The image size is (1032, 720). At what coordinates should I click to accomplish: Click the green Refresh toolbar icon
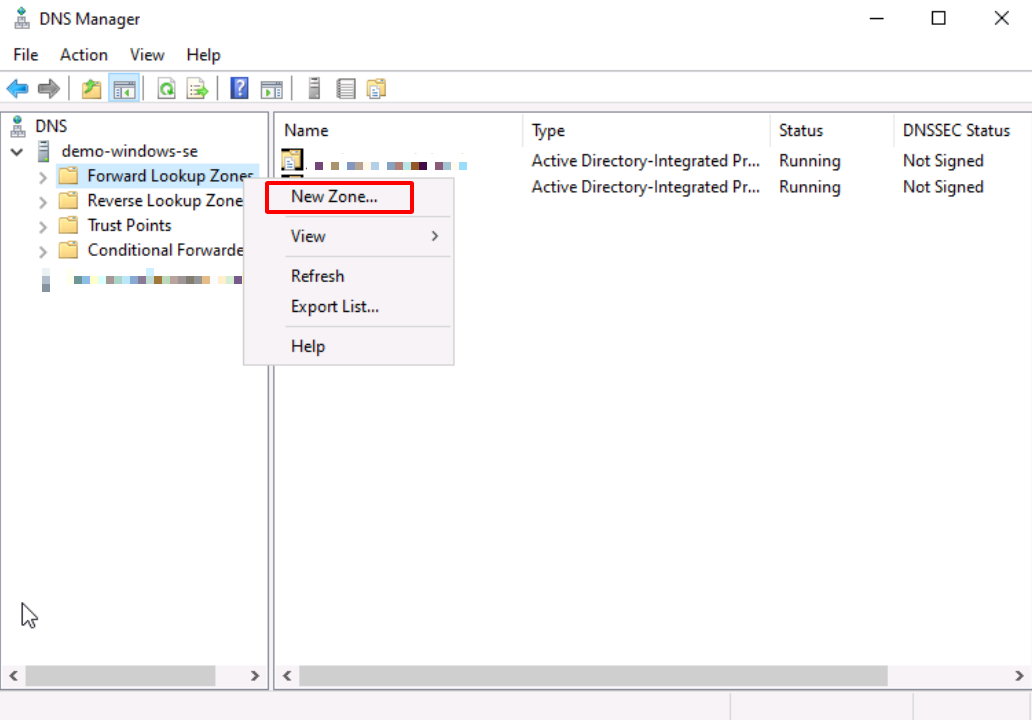[x=166, y=89]
